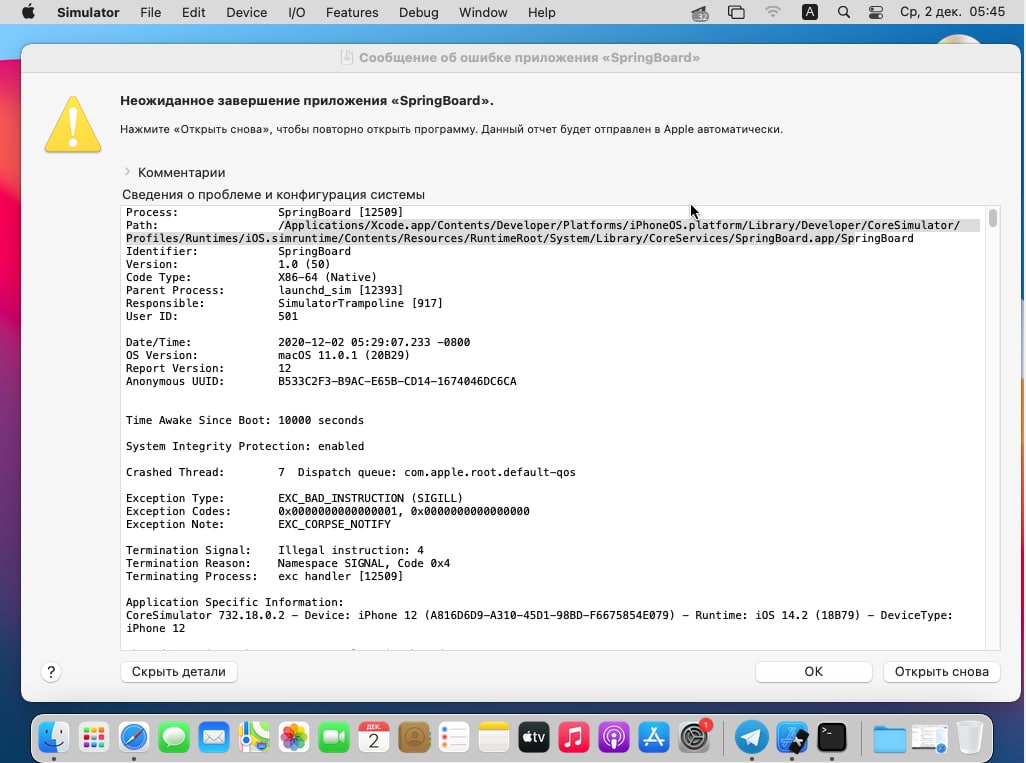
Task: Click the Anonymous UUID value
Action: pyautogui.click(x=397, y=381)
